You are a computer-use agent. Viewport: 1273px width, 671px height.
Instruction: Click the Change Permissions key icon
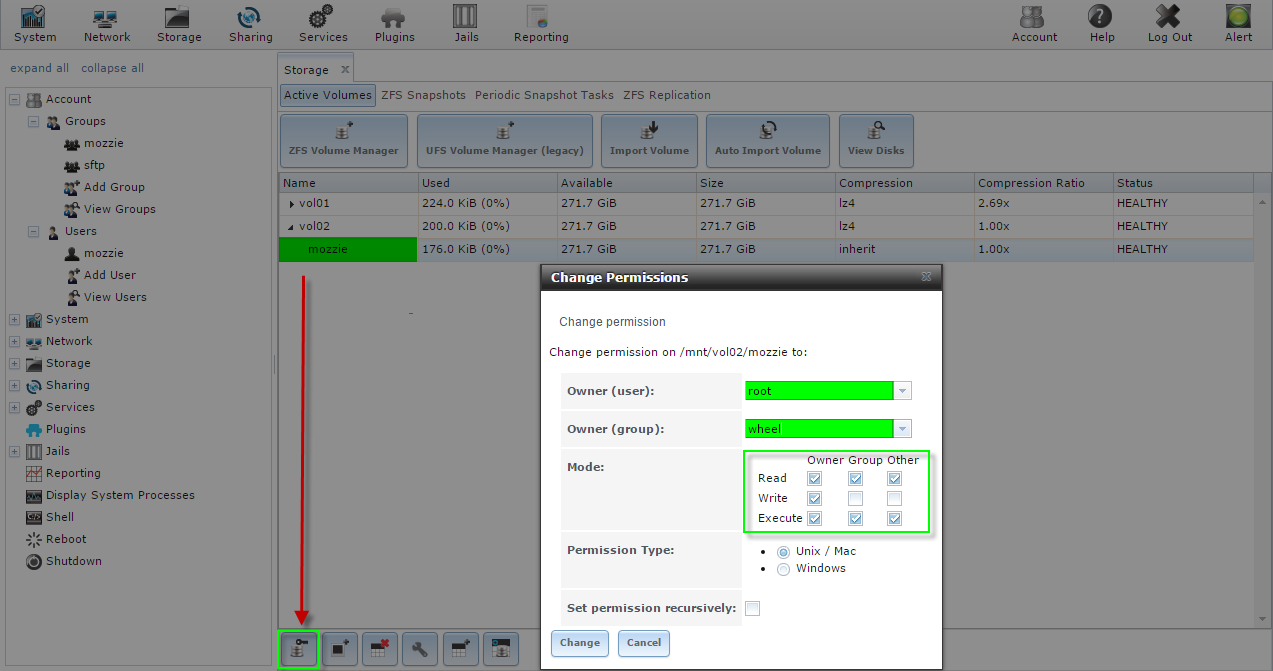298,649
